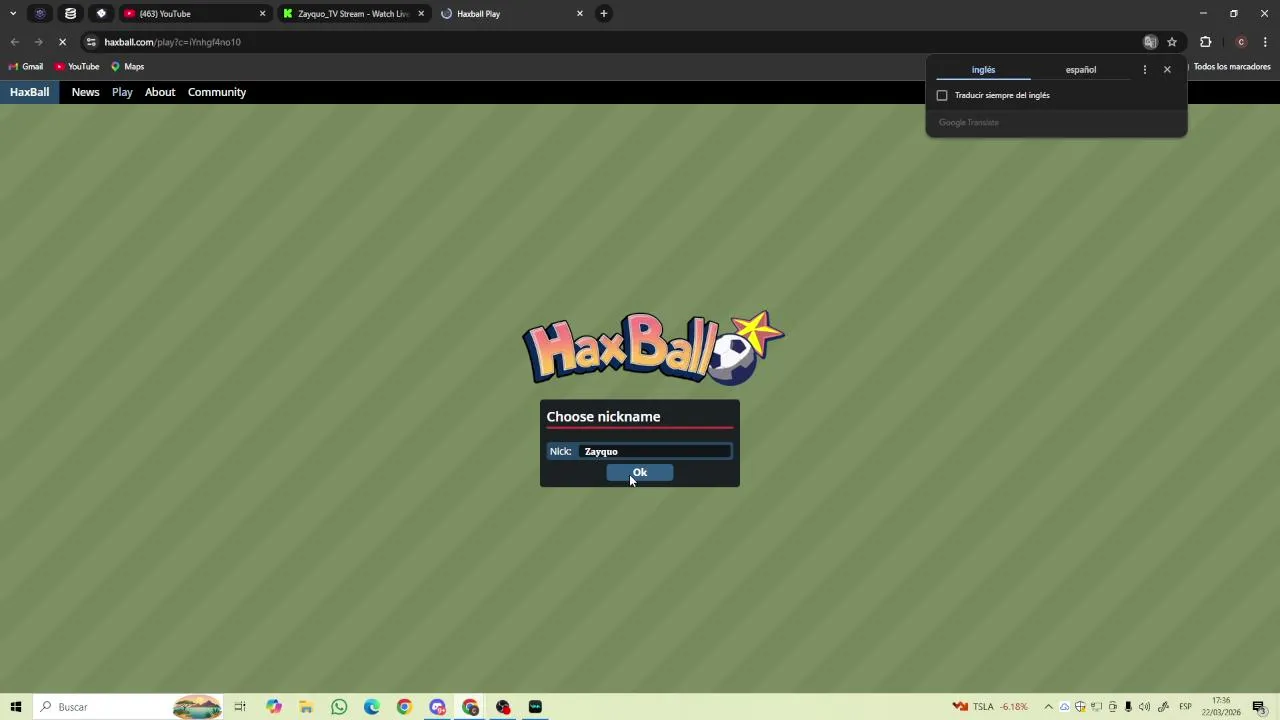This screenshot has height=720, width=1280.
Task: Stop loading the page
Action: pos(62,42)
